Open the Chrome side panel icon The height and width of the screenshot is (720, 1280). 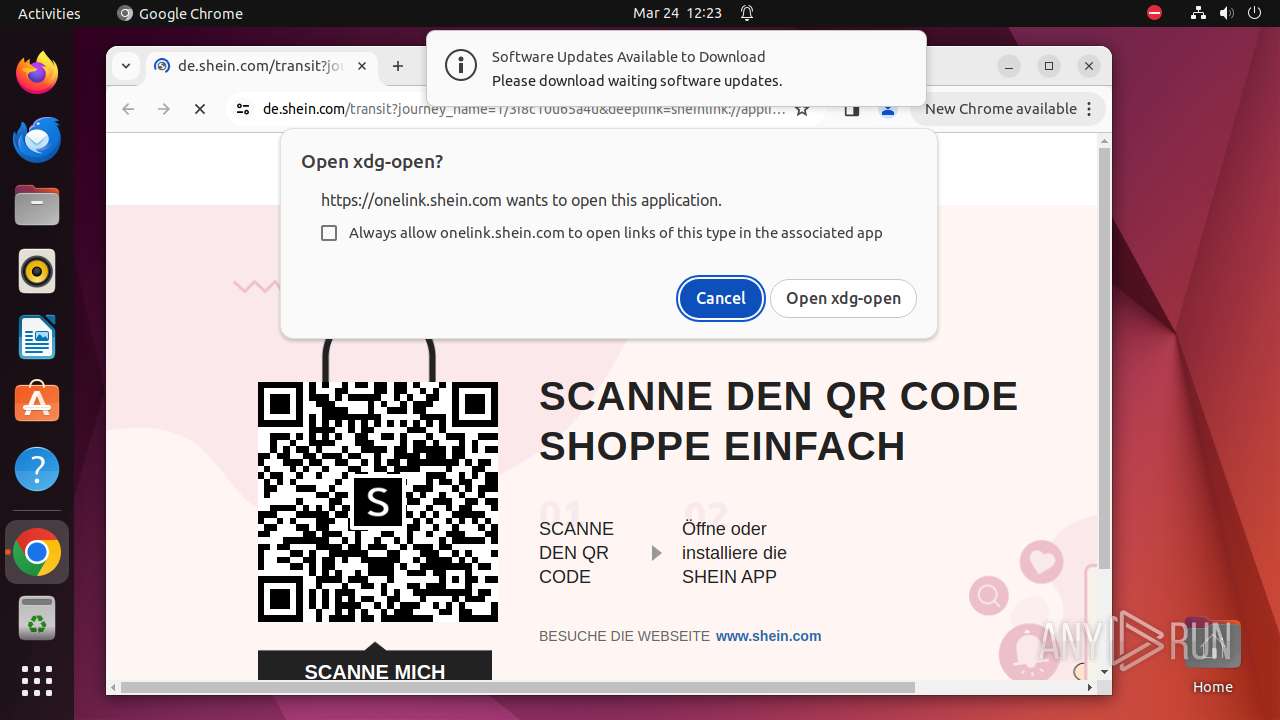[x=852, y=110]
